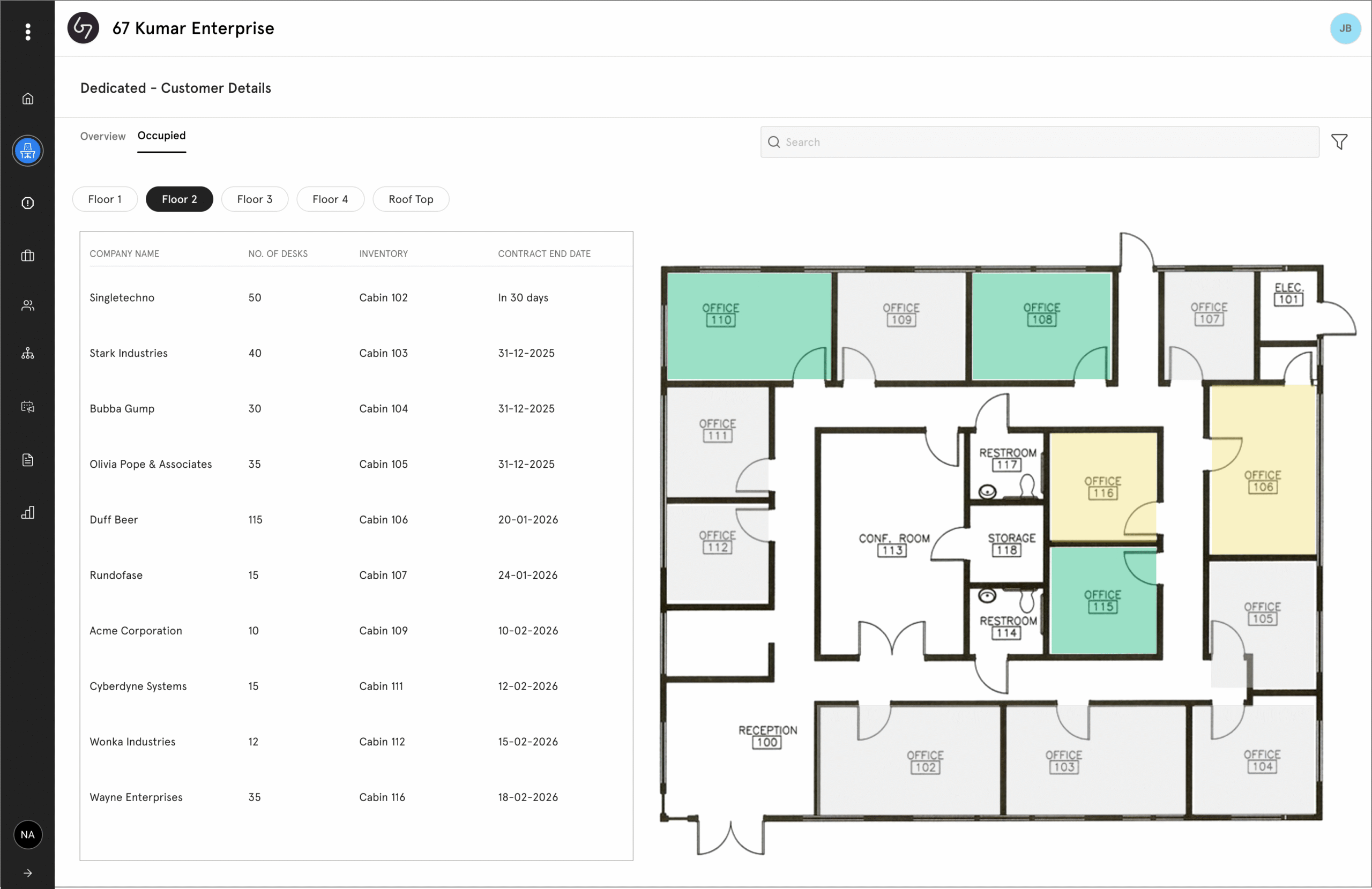Image resolution: width=1372 pixels, height=889 pixels.
Task: Click into the Search field
Action: coord(1039,142)
